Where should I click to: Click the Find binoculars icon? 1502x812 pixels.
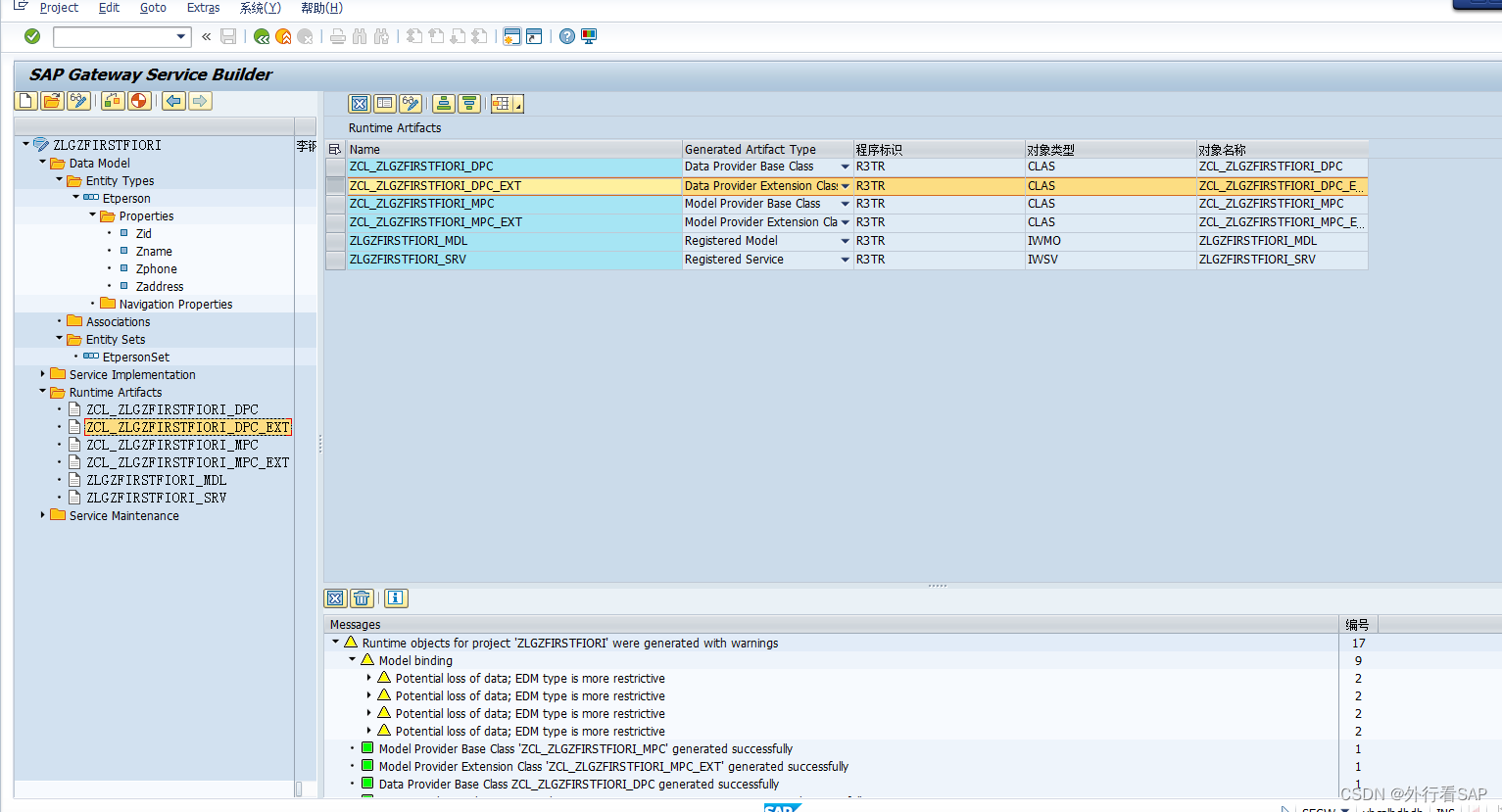pyautogui.click(x=360, y=36)
